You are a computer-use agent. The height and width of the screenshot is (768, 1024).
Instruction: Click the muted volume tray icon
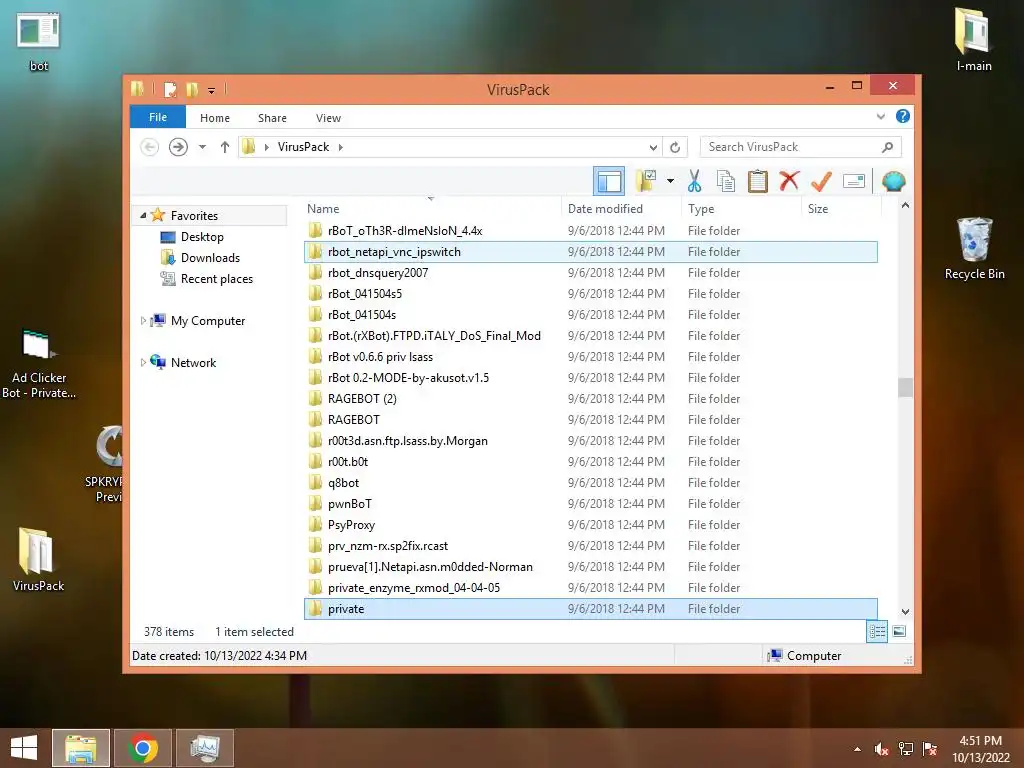tap(882, 749)
